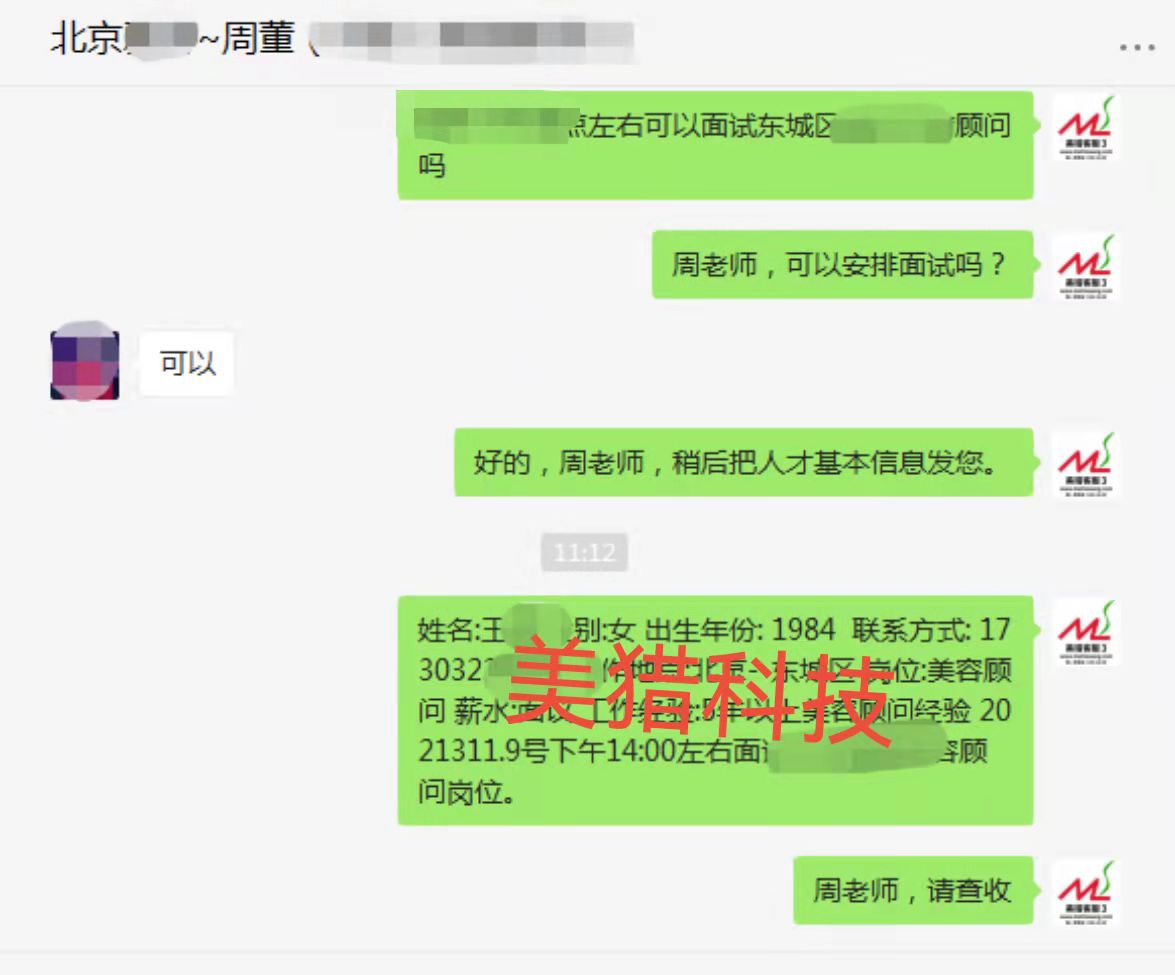Select the 好的，周老师 message bubble

pos(743,462)
